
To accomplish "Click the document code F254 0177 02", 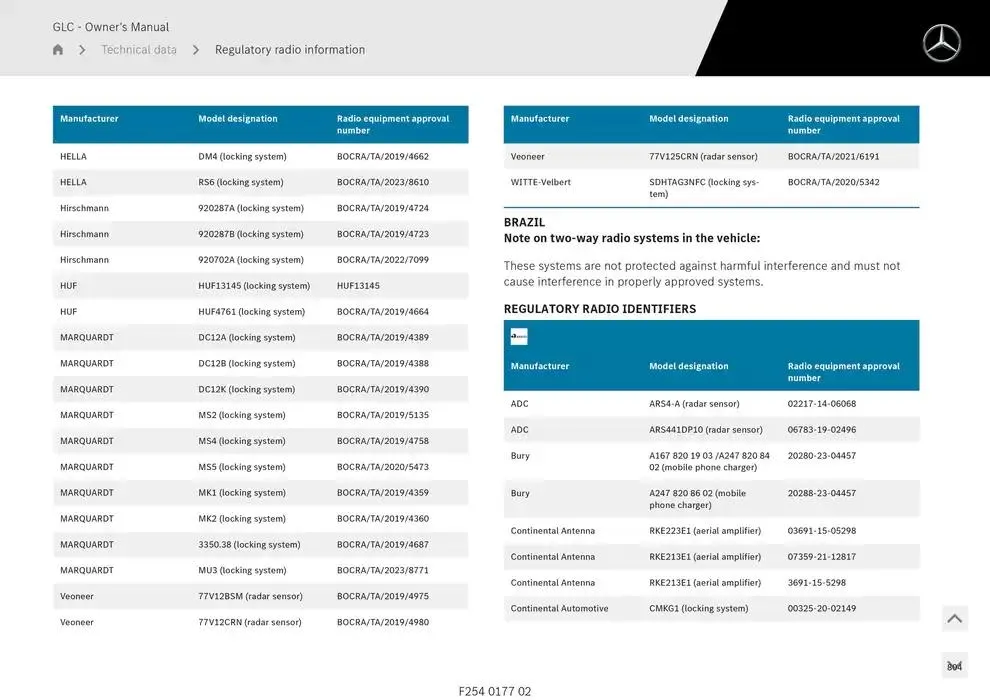I will 495,691.
